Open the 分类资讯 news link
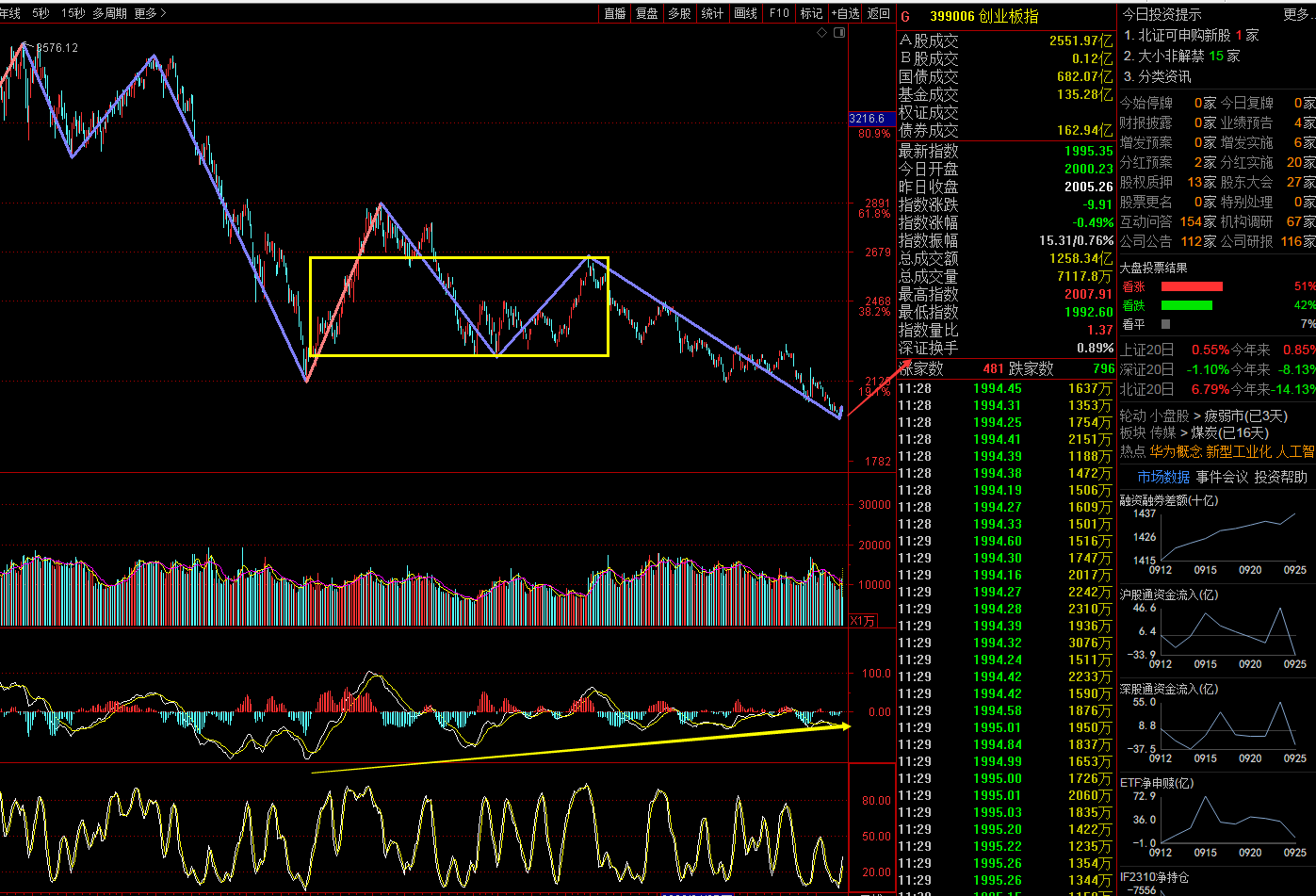The height and width of the screenshot is (896, 1316). pos(1164,76)
